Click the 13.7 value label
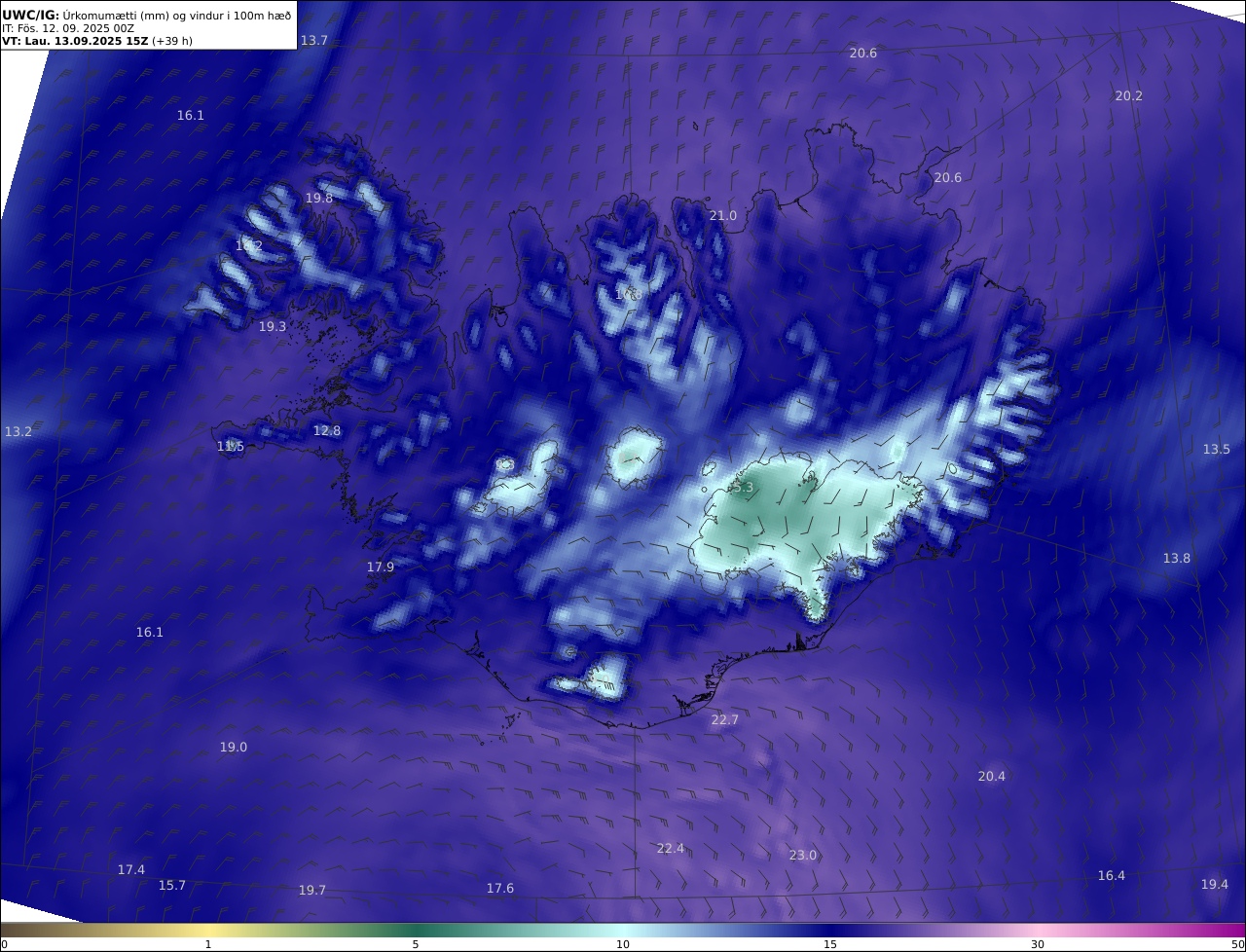Screen dimensions: 1246x952 click(313, 41)
